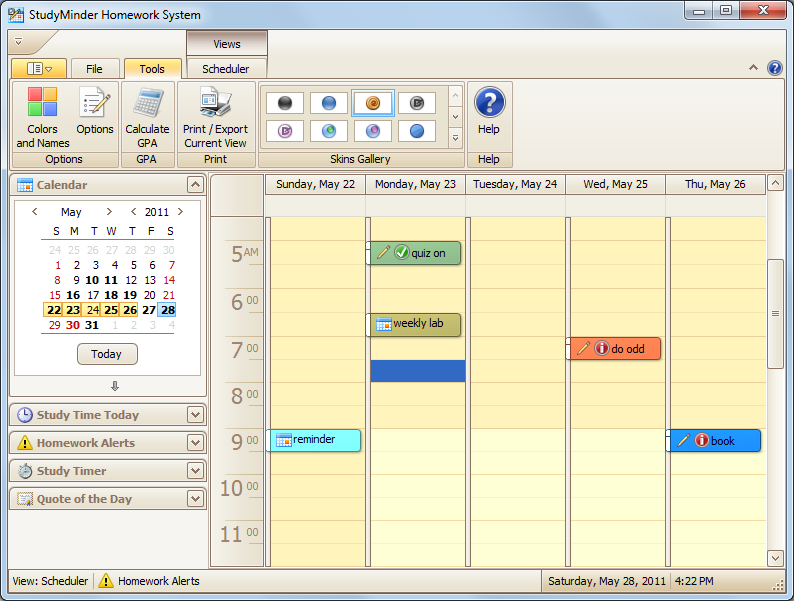Screen dimensions: 794x601
Task: Click the Today button
Action: 107,354
